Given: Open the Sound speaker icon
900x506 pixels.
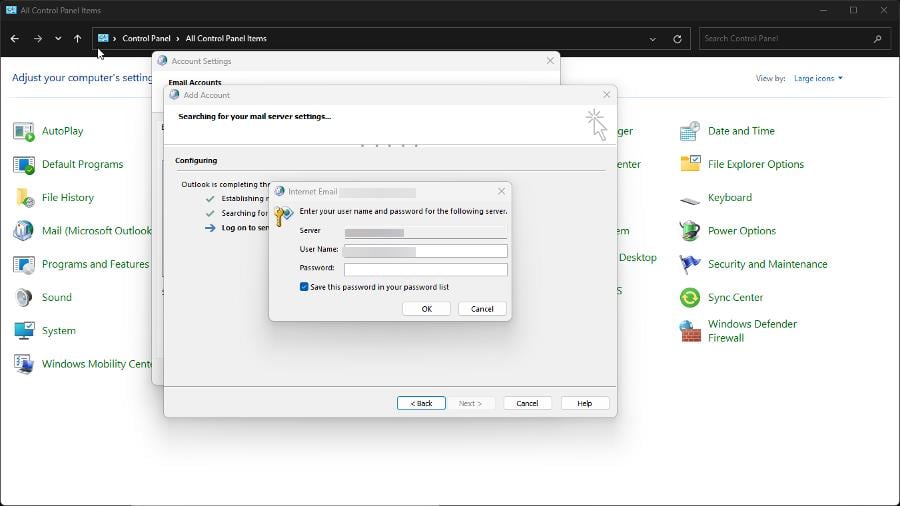Looking at the screenshot, I should [x=24, y=298].
